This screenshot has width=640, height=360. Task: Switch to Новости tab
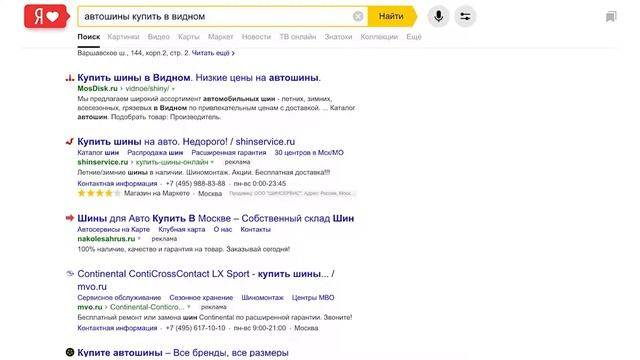pyautogui.click(x=256, y=37)
